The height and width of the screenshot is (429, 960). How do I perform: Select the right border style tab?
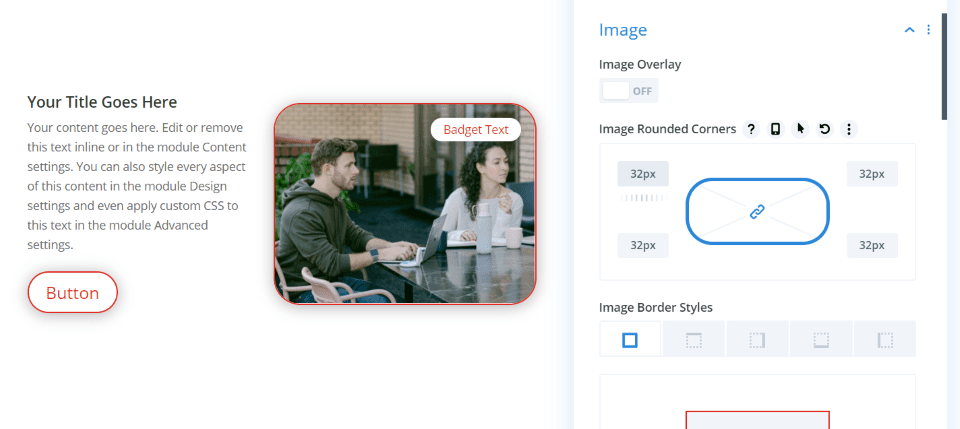tap(757, 340)
